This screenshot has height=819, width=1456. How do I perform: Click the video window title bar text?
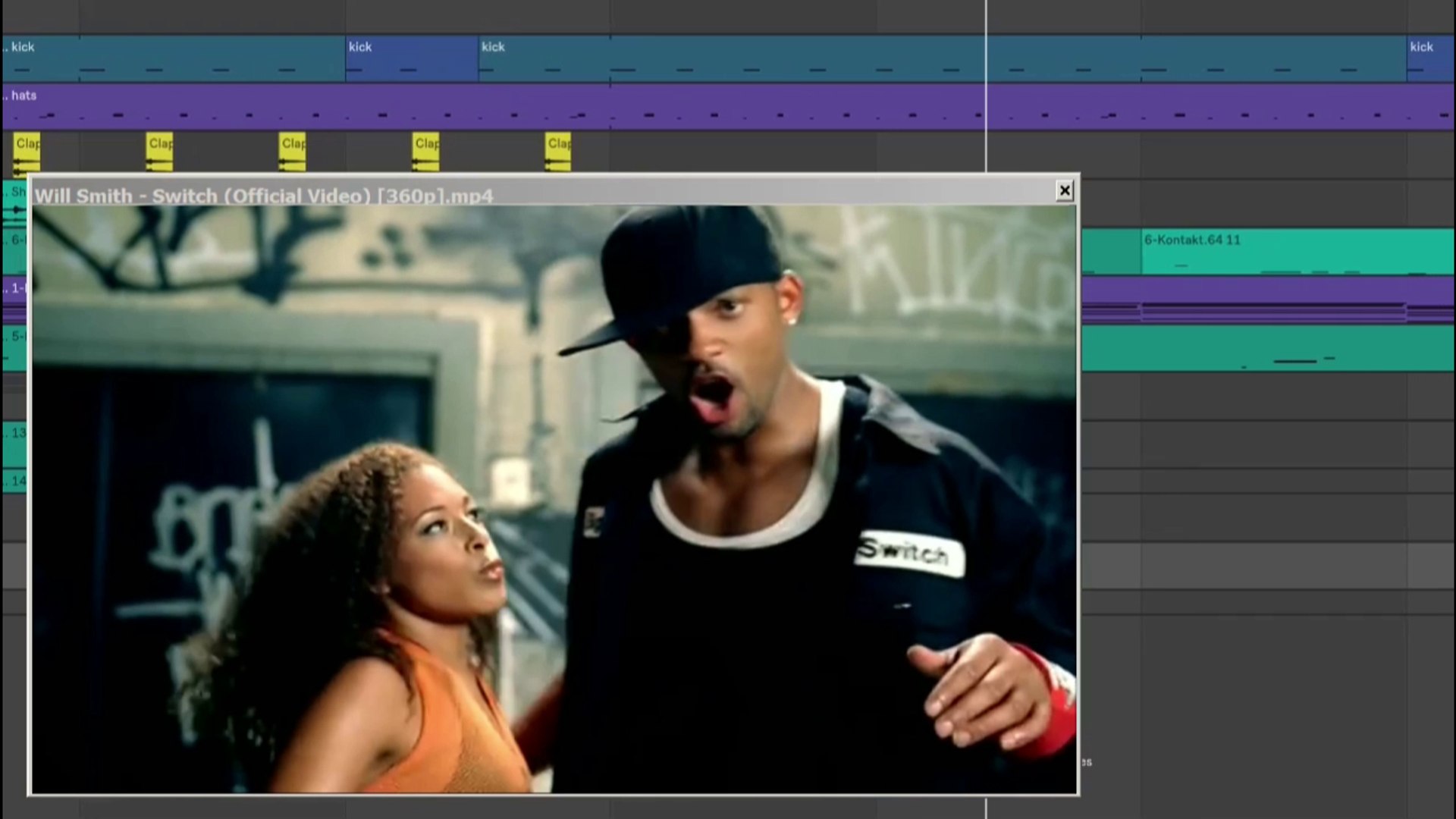click(x=264, y=196)
